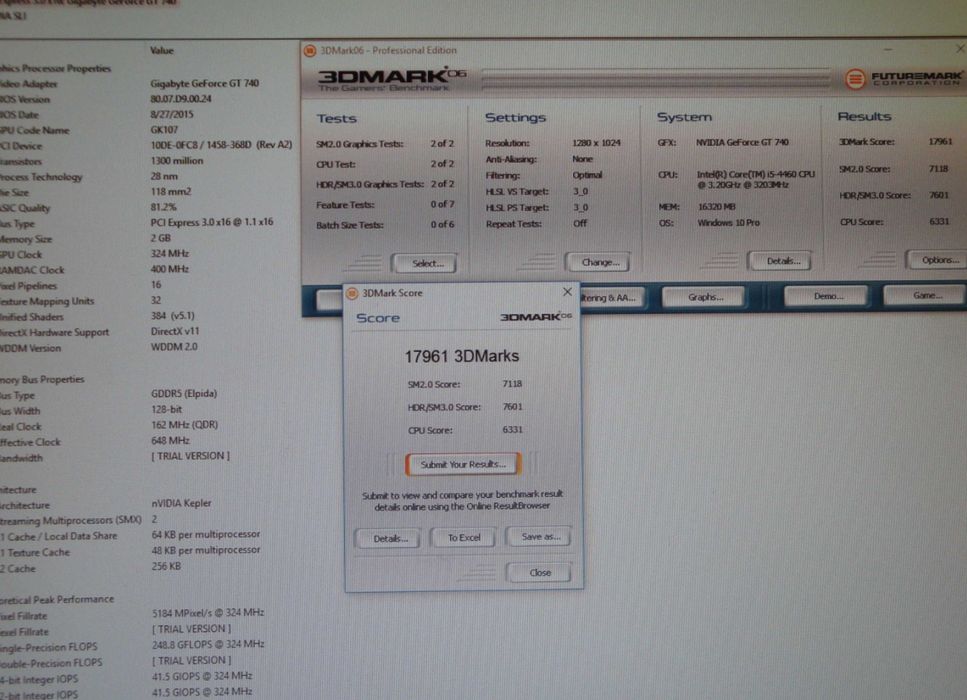Select the '28 nm' process technology value
The image size is (967, 700).
tap(163, 176)
